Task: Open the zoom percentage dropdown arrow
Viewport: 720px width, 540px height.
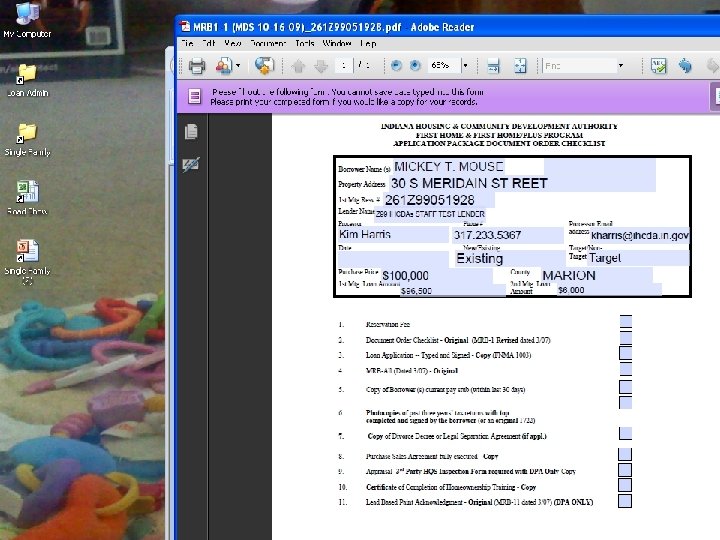Action: [x=465, y=66]
